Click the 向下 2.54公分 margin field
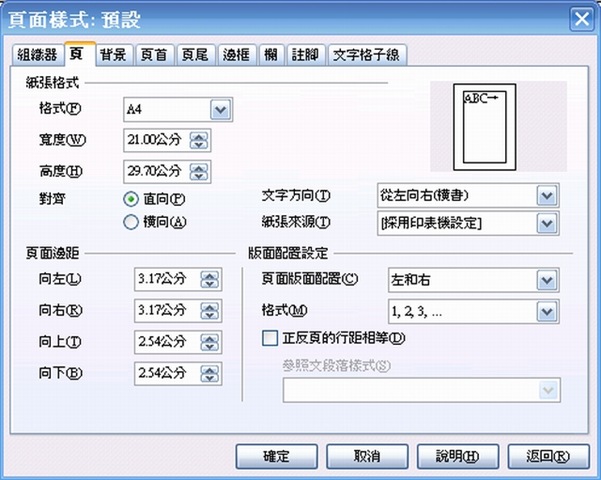 (167, 374)
